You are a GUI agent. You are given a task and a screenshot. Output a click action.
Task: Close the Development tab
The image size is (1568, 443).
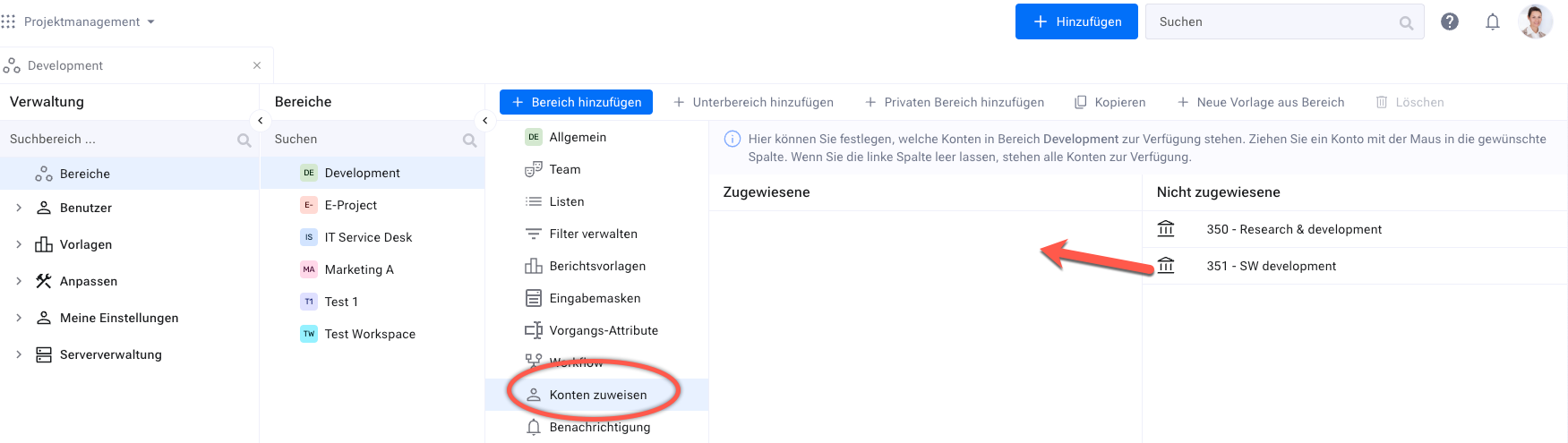(257, 65)
